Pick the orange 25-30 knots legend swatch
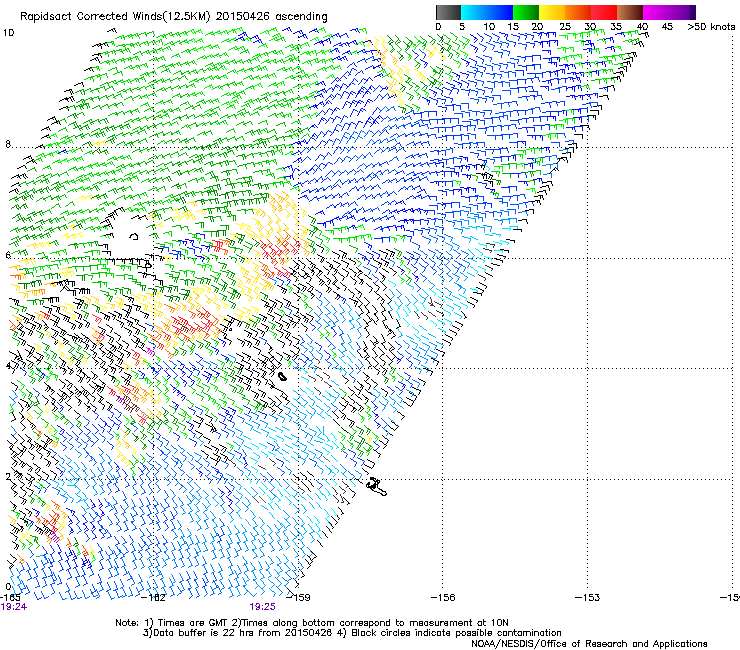 coord(578,12)
